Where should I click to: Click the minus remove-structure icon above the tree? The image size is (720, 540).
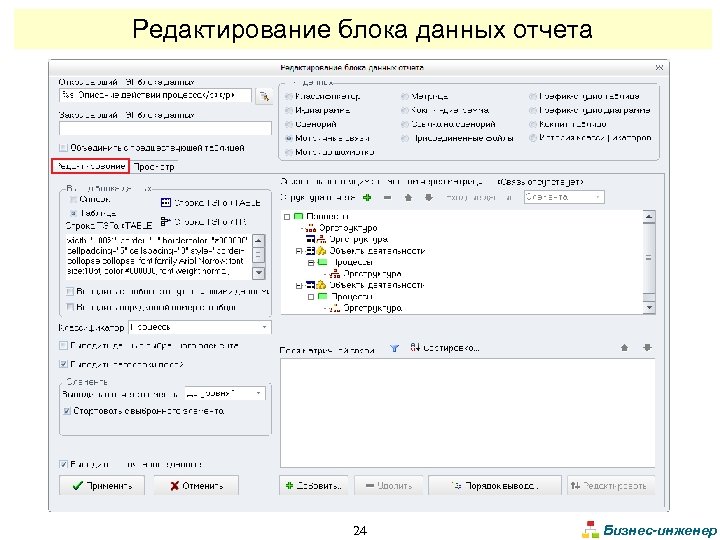388,197
